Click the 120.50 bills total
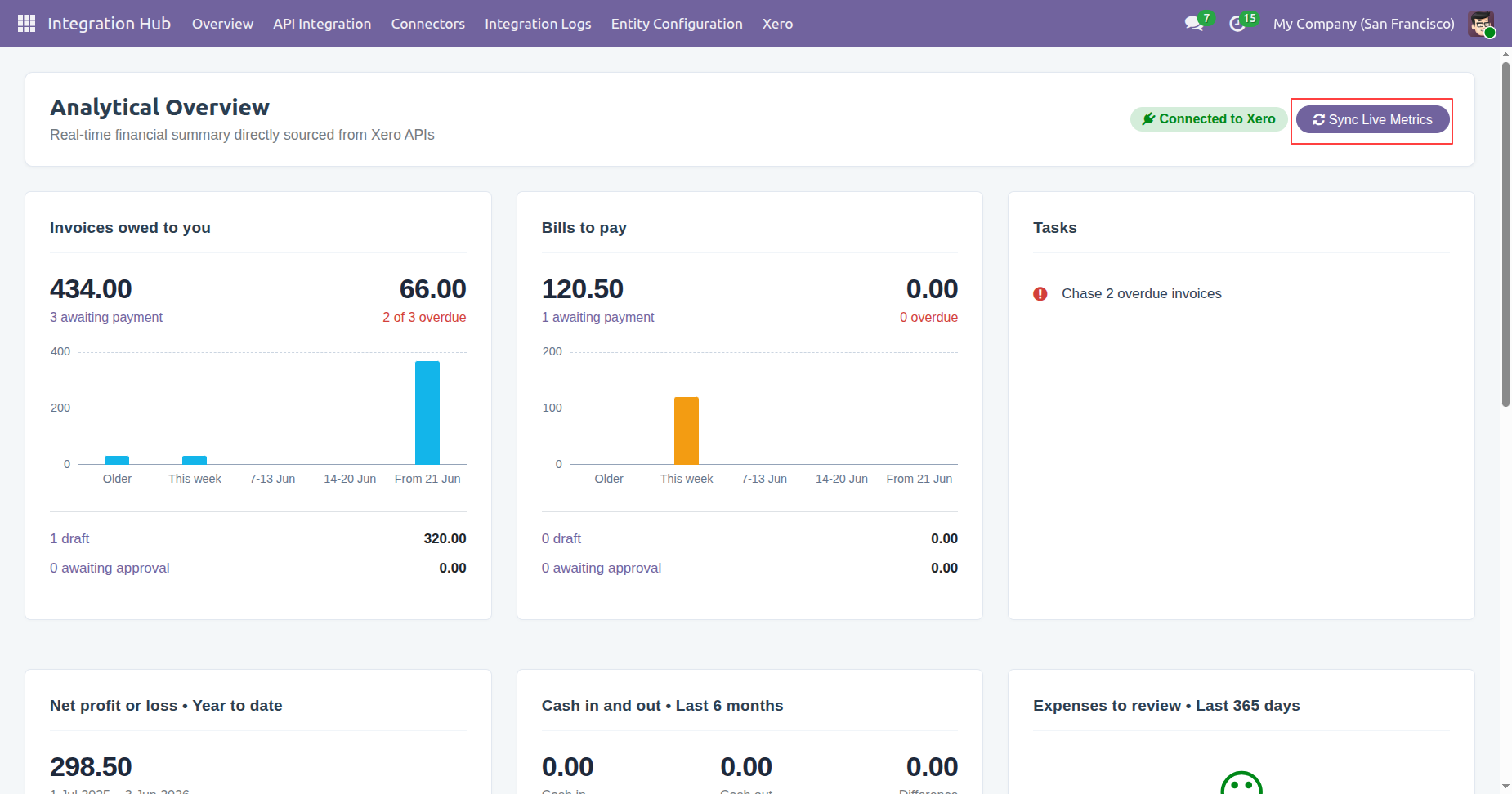Screen dimensions: 1512x794 click(x=583, y=289)
